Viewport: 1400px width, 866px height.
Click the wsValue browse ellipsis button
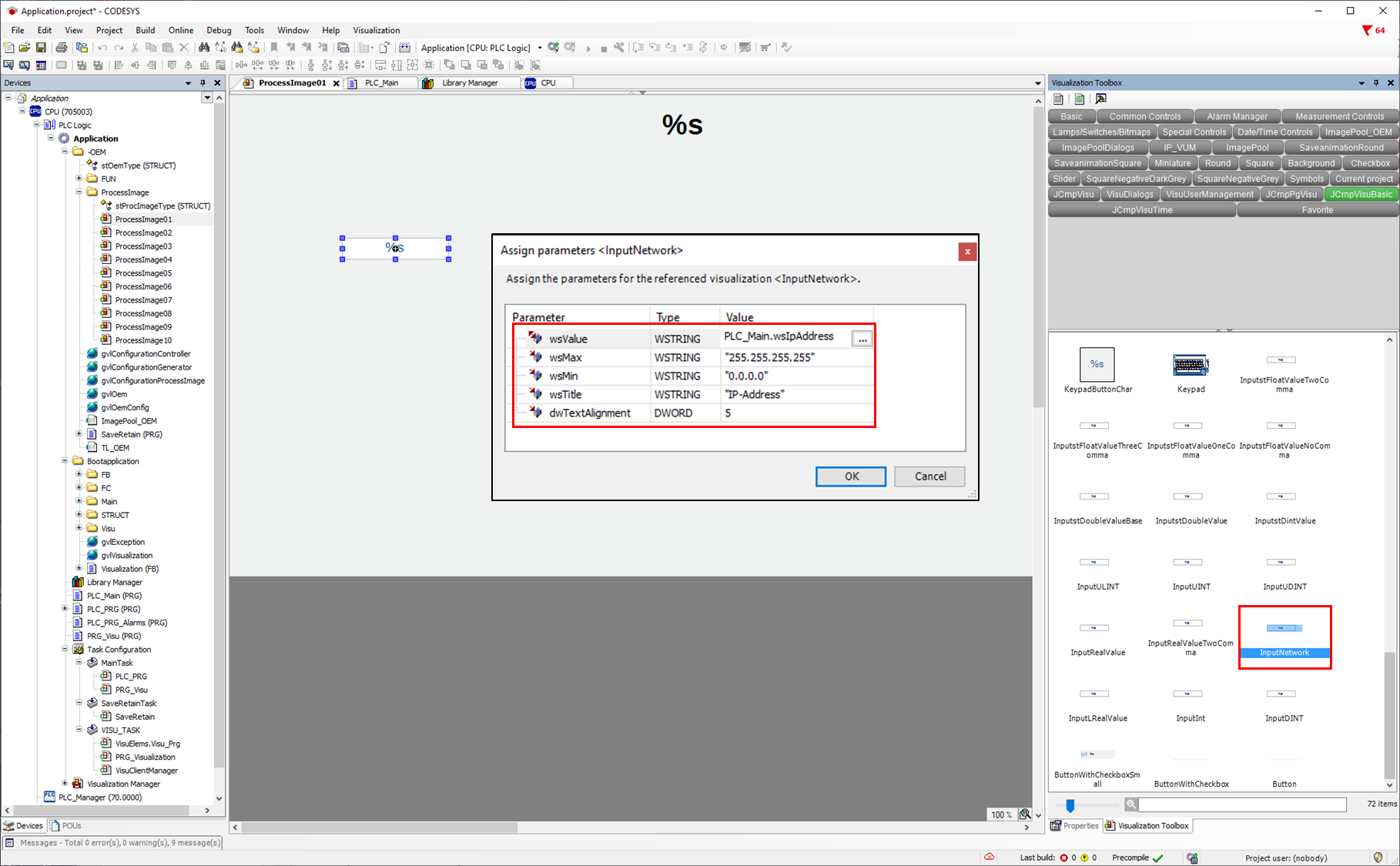[862, 339]
